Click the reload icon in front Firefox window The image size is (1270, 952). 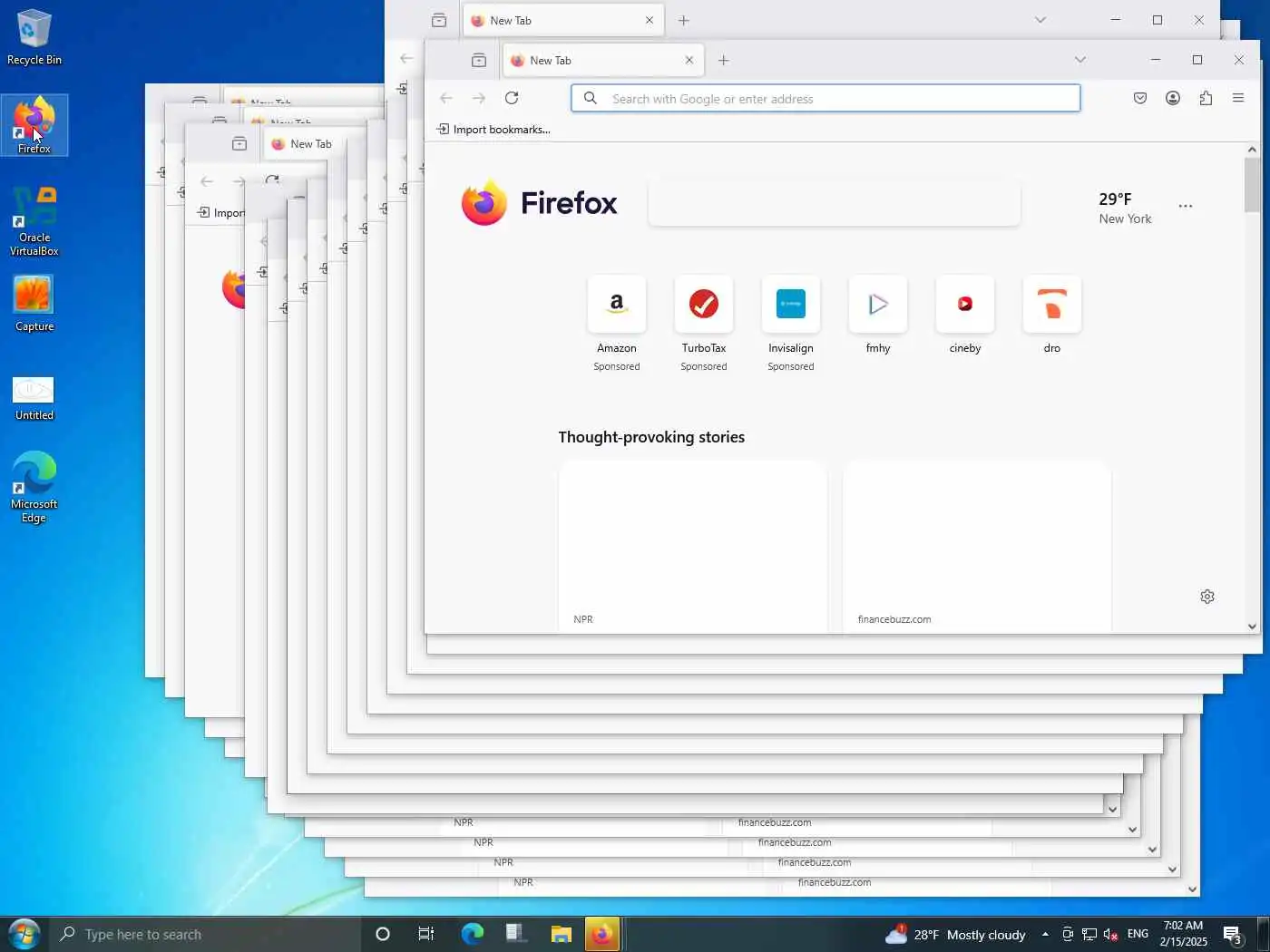click(x=512, y=98)
